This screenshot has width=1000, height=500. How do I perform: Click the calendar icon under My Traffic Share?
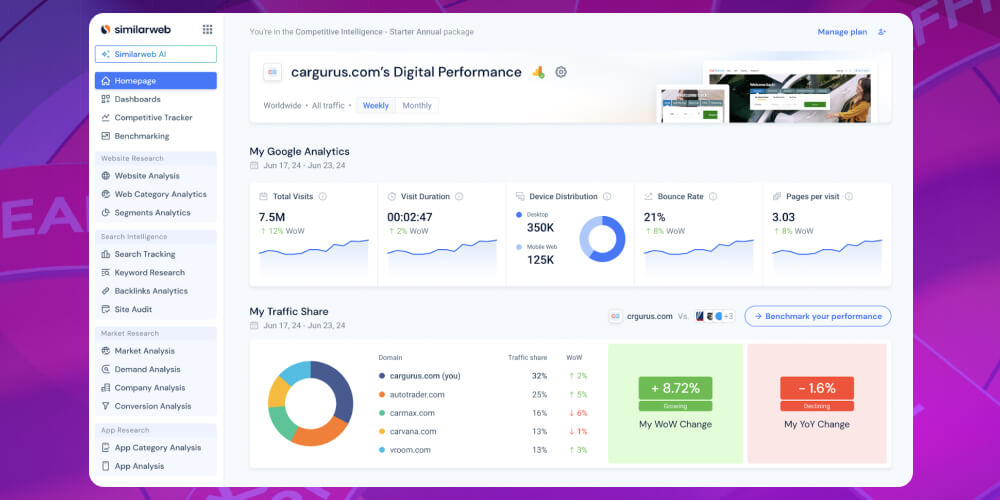pyautogui.click(x=254, y=325)
